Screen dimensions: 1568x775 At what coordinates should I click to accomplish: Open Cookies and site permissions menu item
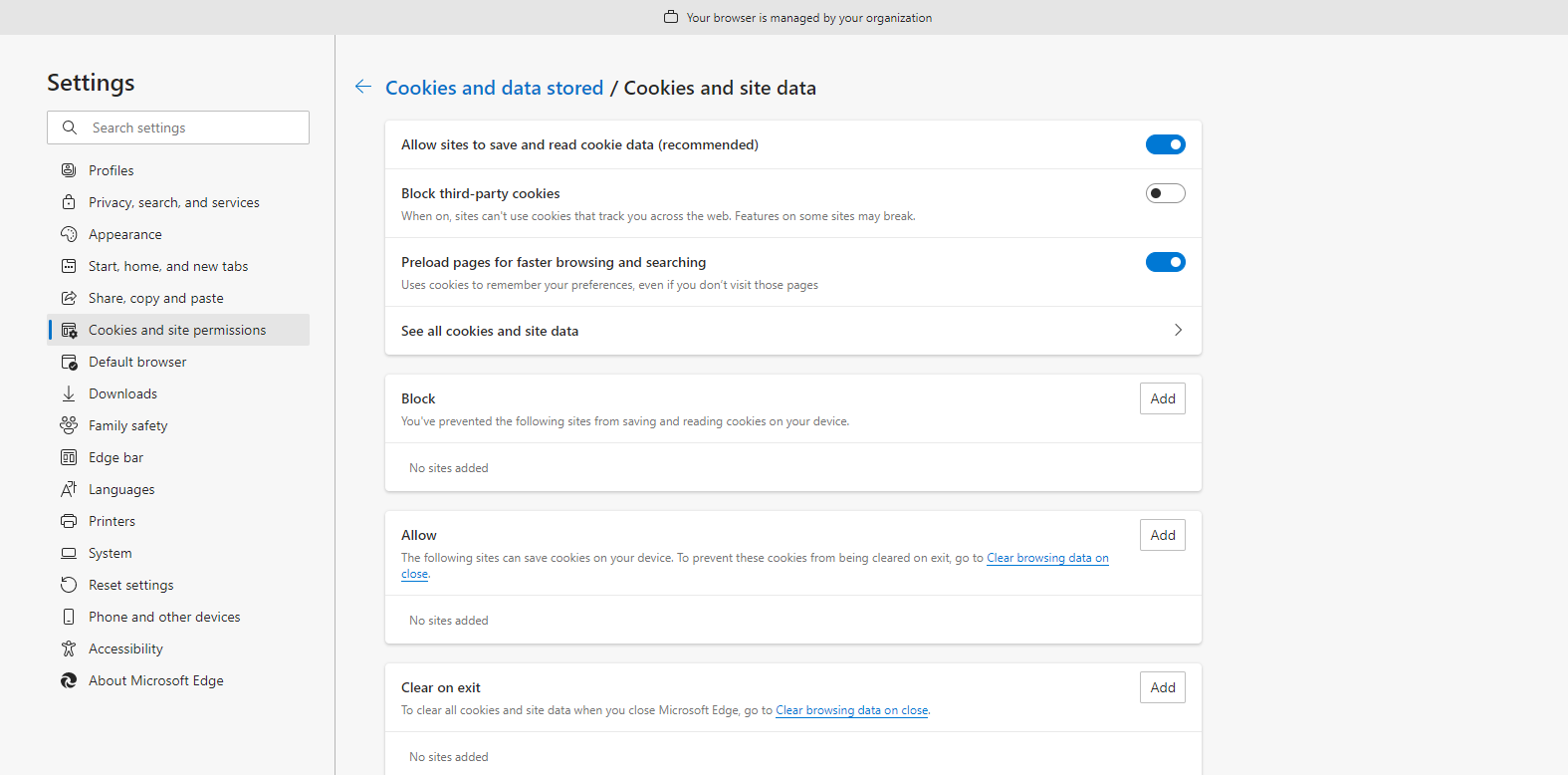pyautogui.click(x=178, y=330)
